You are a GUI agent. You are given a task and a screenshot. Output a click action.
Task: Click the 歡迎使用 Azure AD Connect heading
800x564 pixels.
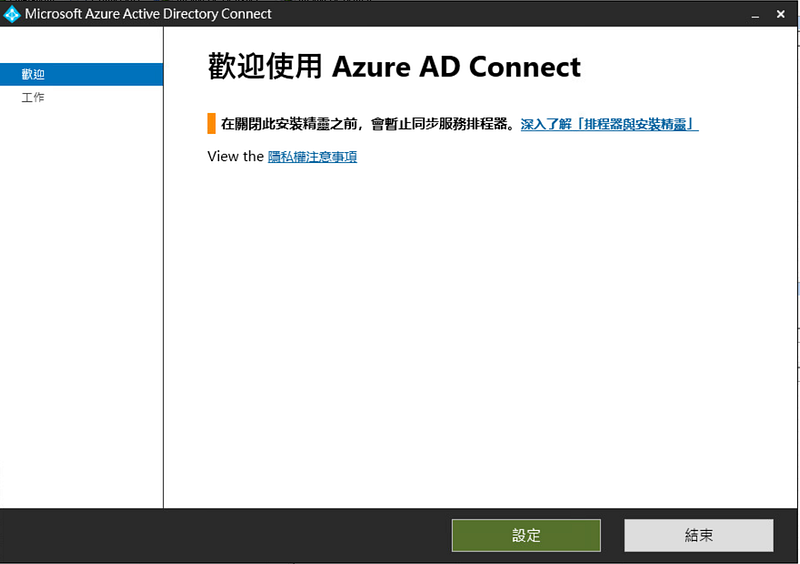394,67
